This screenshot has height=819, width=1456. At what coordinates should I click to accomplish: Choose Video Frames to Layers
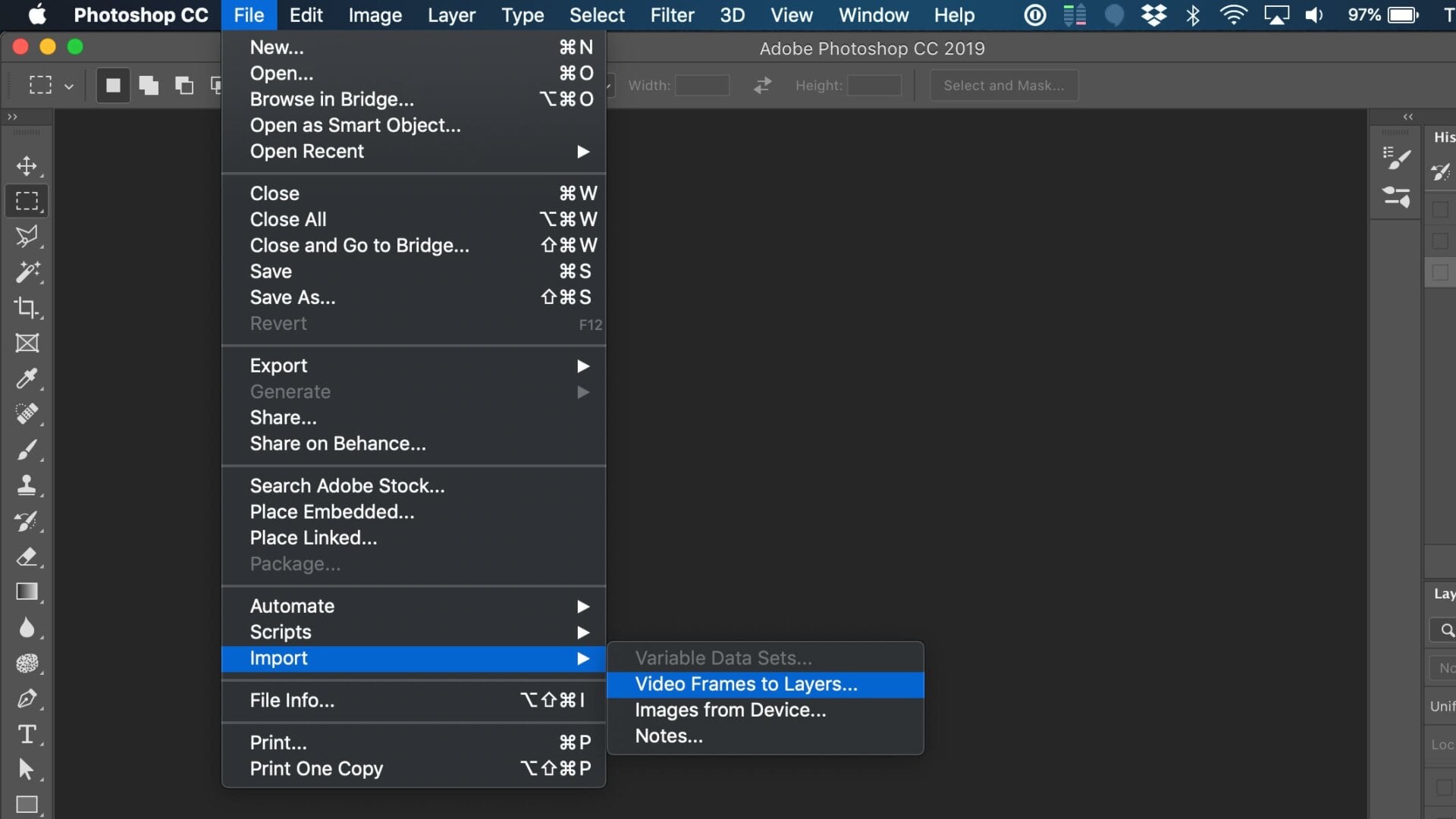coord(745,683)
